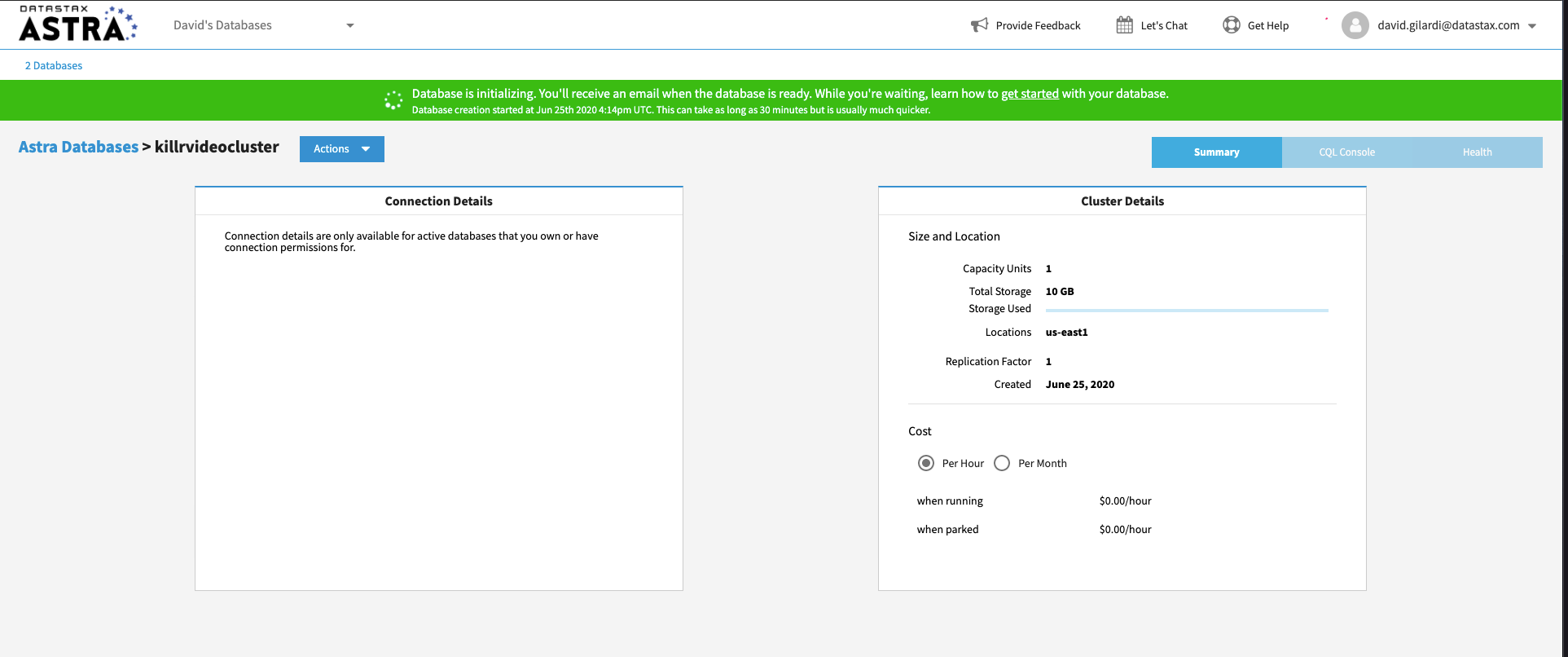Open the David's Databases dropdown

[x=263, y=25]
